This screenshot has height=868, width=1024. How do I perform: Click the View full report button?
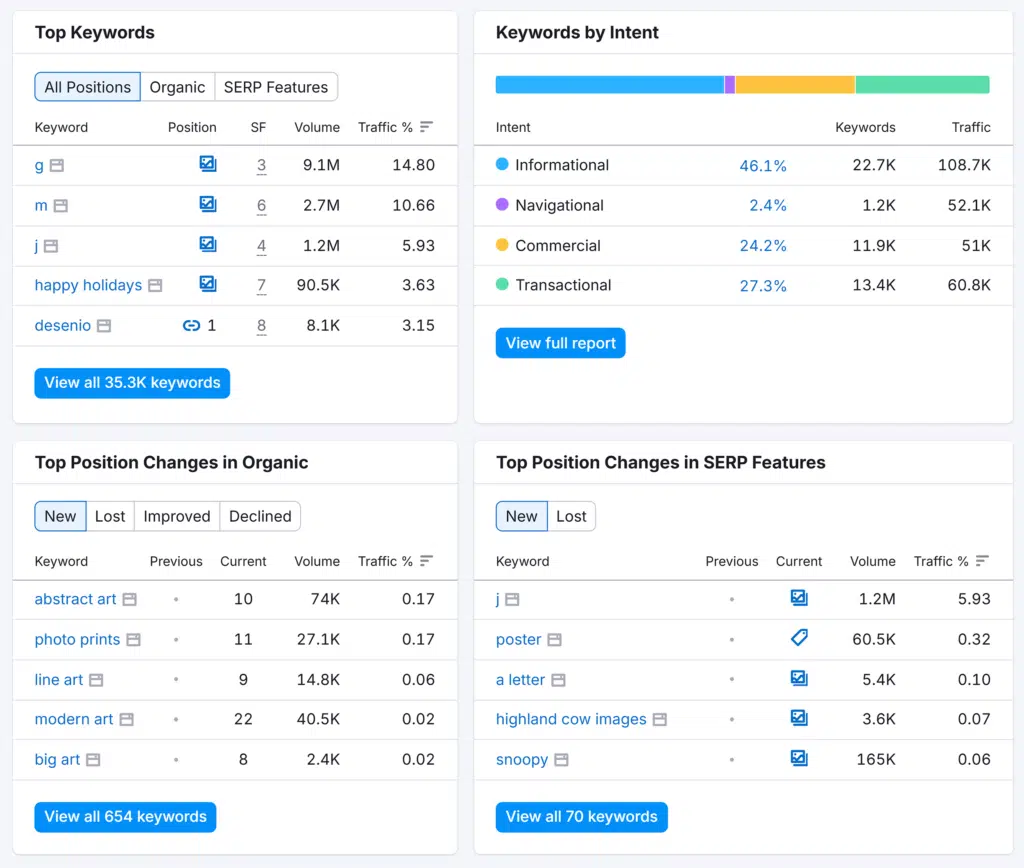click(560, 343)
